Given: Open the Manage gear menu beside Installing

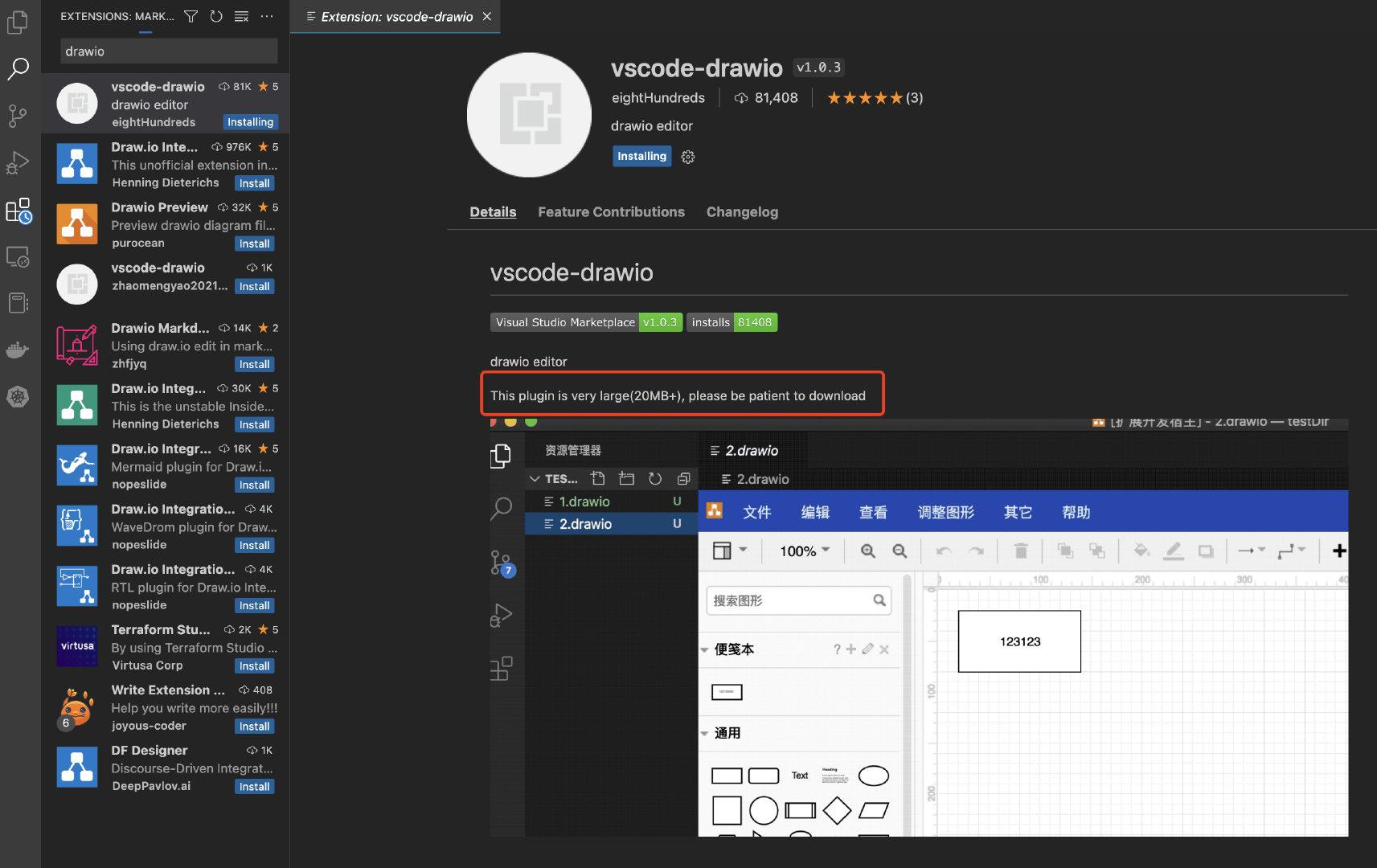Looking at the screenshot, I should pyautogui.click(x=688, y=157).
